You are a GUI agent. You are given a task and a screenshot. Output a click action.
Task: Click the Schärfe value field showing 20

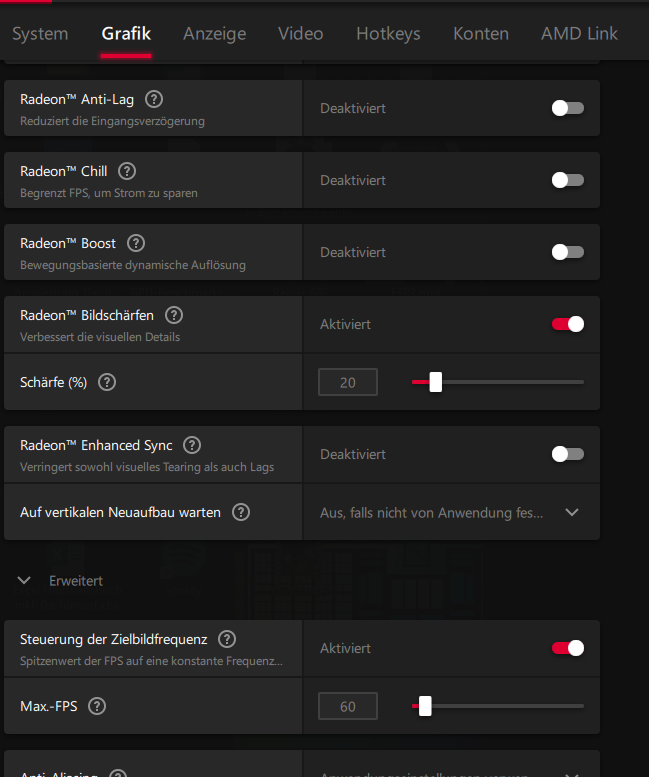coord(348,382)
